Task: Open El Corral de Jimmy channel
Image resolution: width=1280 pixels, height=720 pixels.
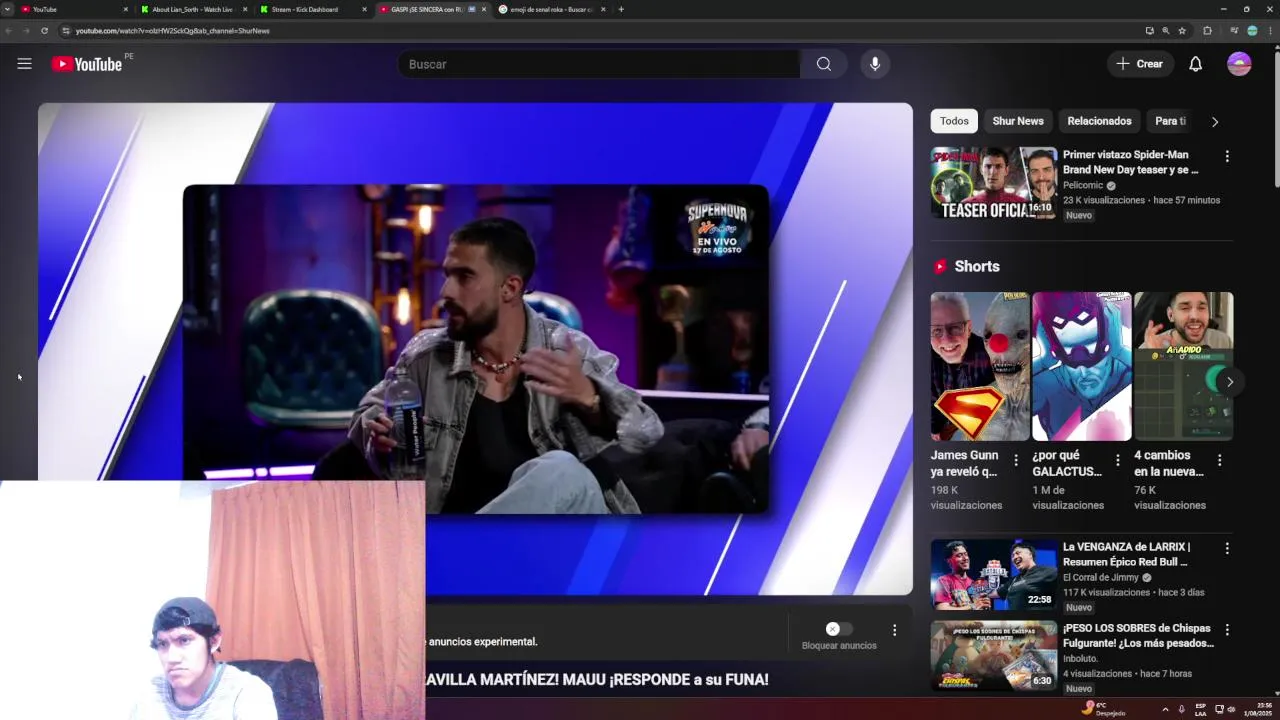Action: coord(1101,577)
